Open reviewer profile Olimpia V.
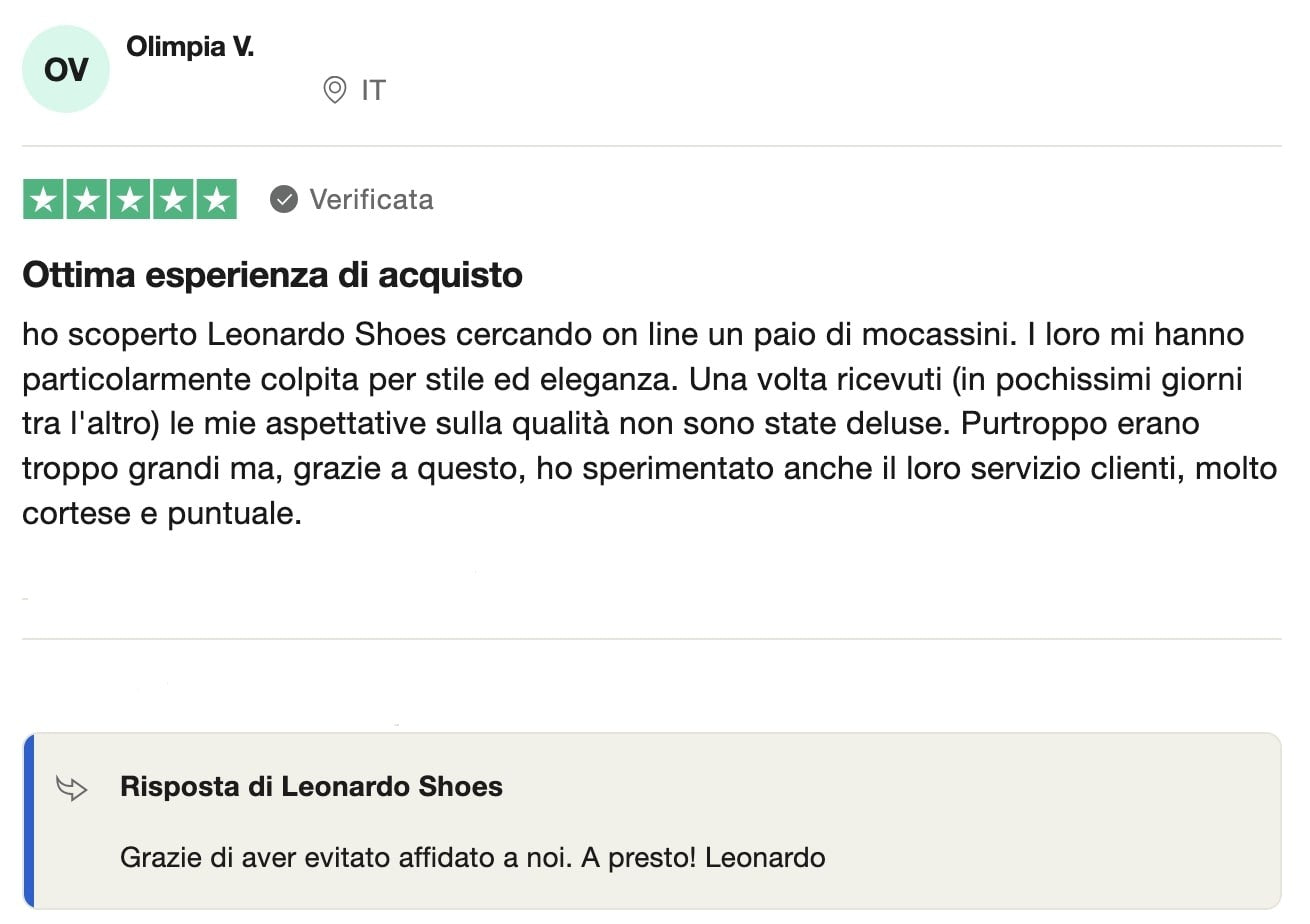 click(190, 47)
